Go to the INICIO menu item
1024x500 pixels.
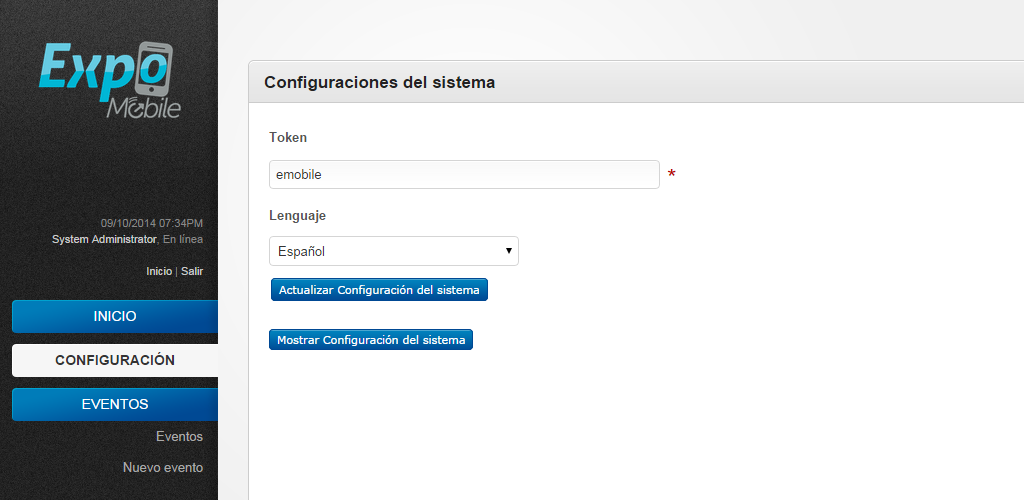coord(114,316)
